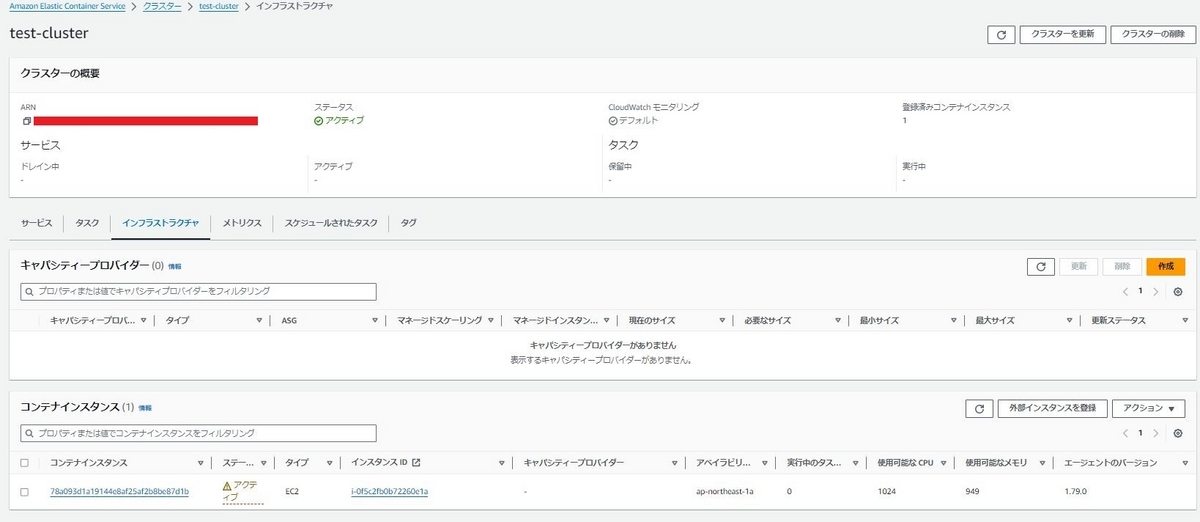1200x522 pixels.
Task: Click 情報 link beside キャパシティープロバイダー heading
Action: tap(175, 267)
